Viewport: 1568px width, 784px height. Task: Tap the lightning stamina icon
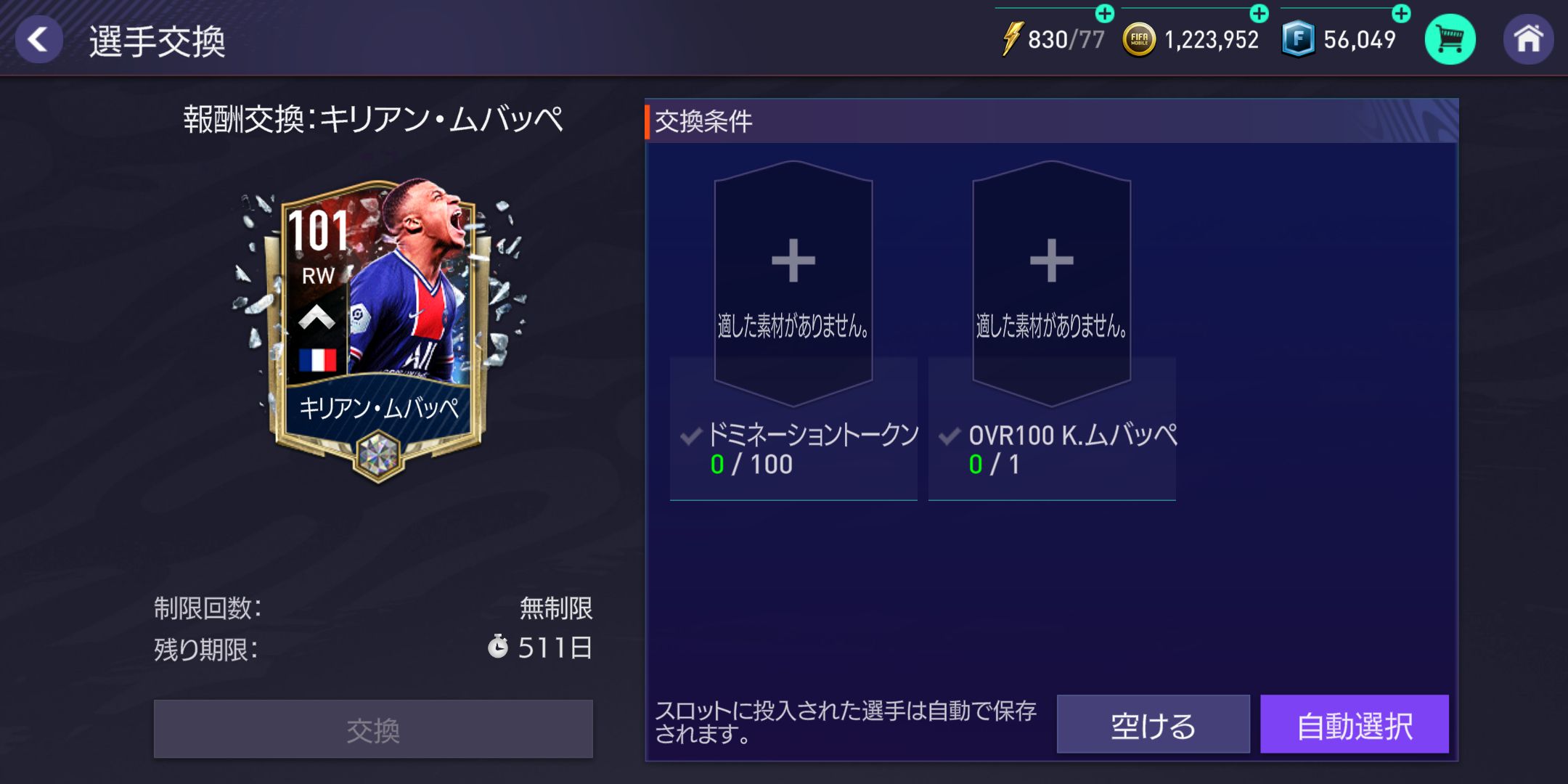(1011, 39)
